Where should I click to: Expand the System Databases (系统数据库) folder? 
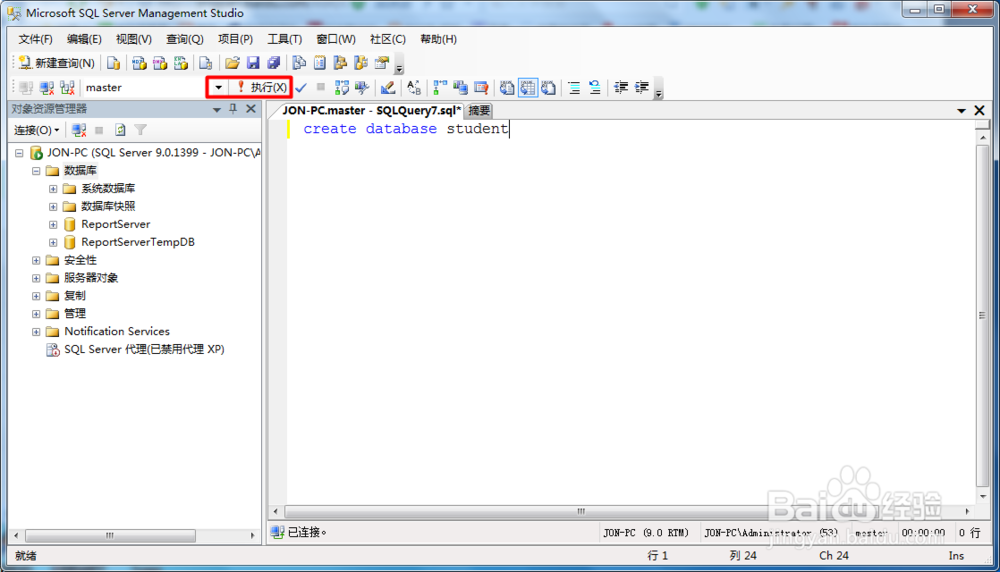(x=53, y=189)
